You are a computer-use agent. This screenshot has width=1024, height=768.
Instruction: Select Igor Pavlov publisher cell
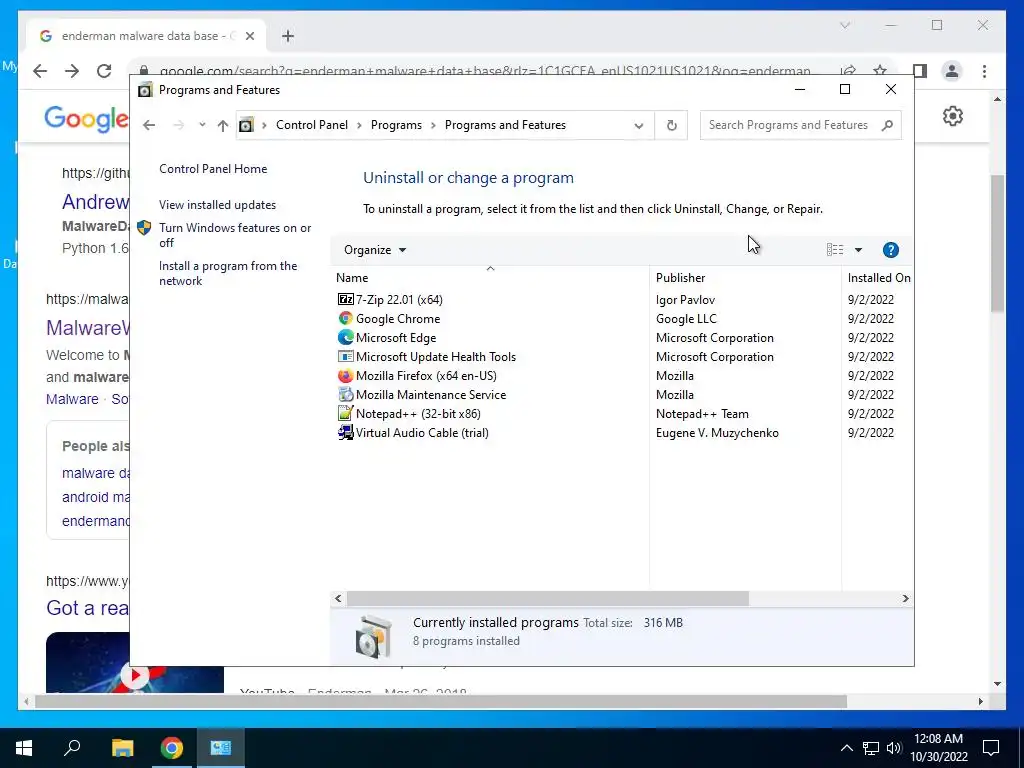(685, 299)
